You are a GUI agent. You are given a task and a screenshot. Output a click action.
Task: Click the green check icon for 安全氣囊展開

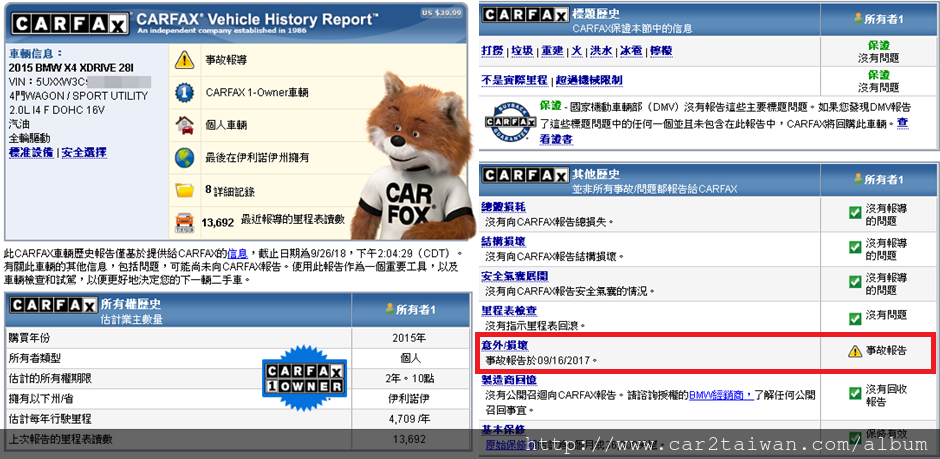(855, 281)
